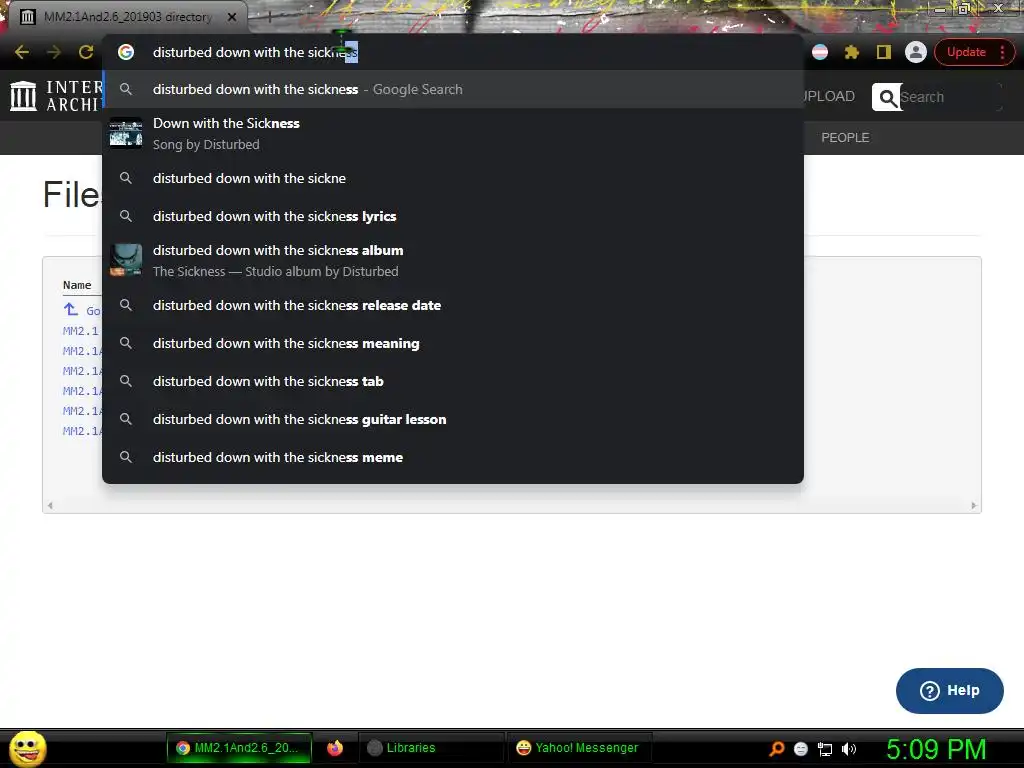The height and width of the screenshot is (768, 1024).
Task: Click the Name column header
Action: (x=77, y=285)
